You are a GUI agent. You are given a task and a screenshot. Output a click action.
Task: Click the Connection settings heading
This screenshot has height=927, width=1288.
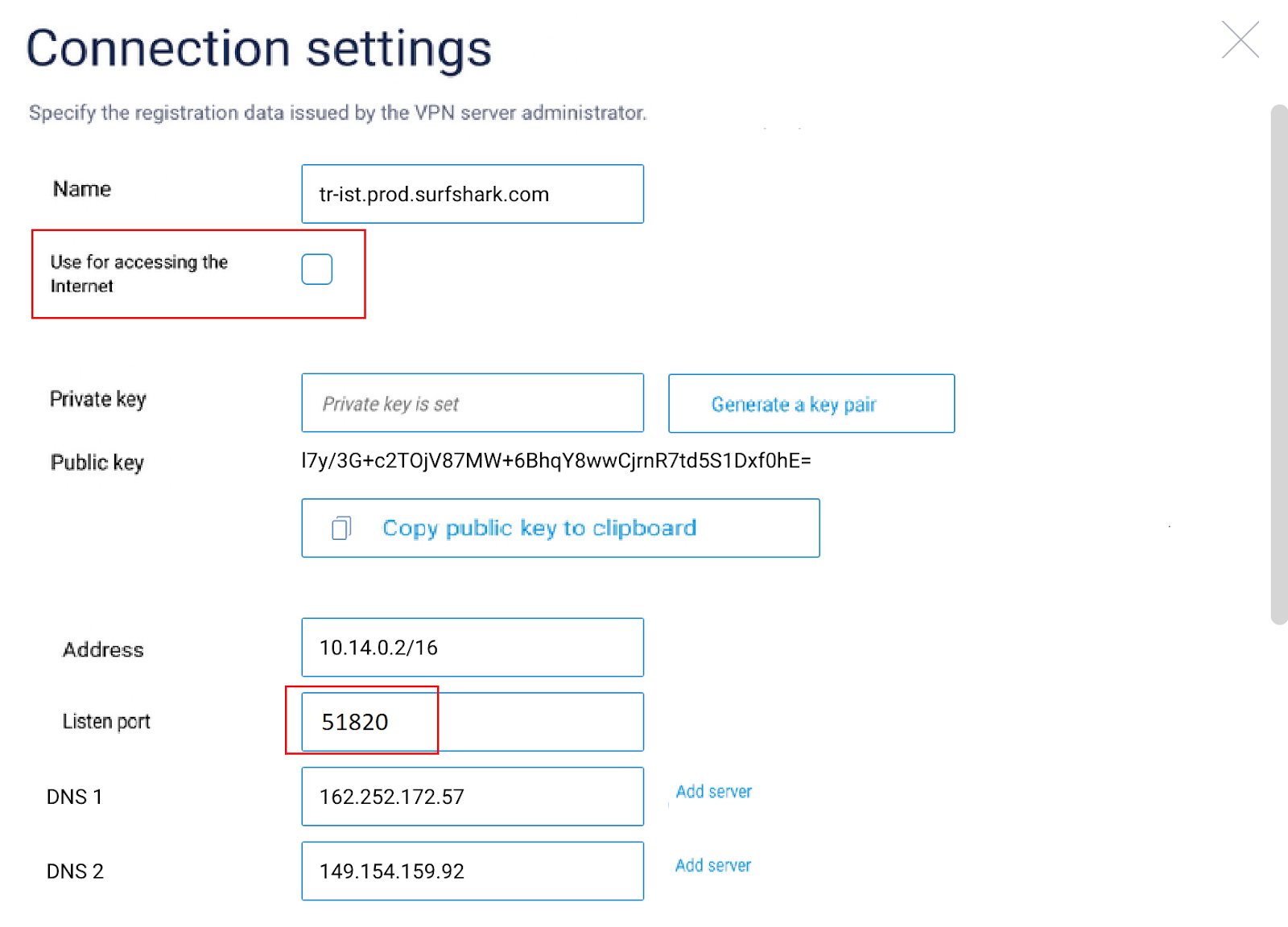click(x=258, y=48)
